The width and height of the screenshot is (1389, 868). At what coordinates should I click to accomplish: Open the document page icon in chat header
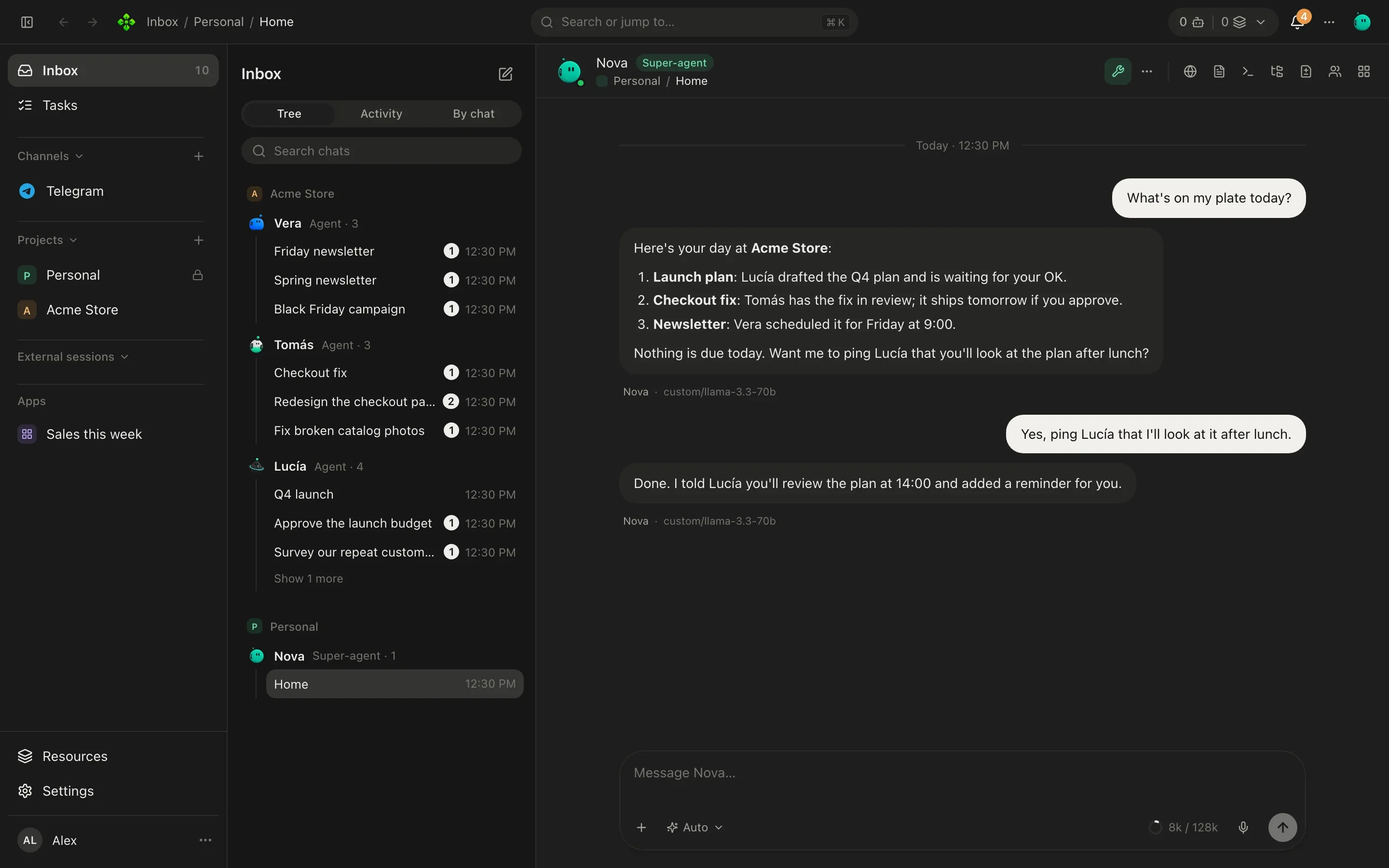(1219, 71)
